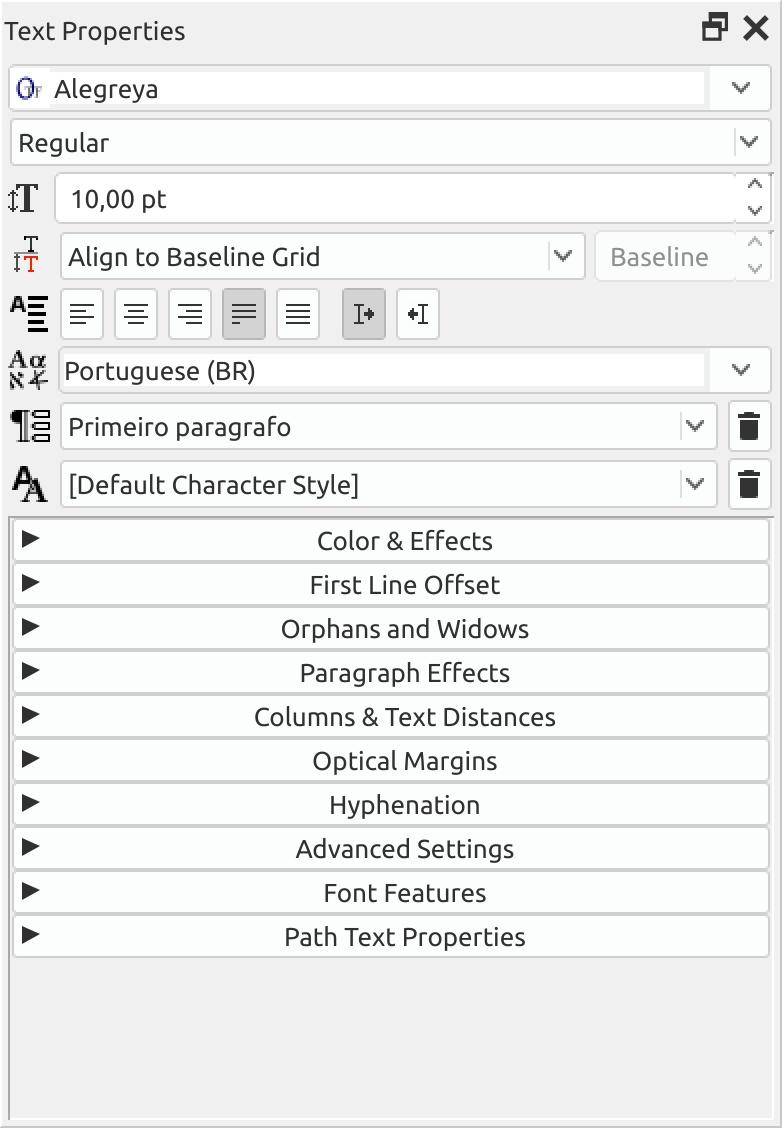The image size is (782, 1128).
Task: Toggle left-to-right text direction
Action: click(364, 314)
